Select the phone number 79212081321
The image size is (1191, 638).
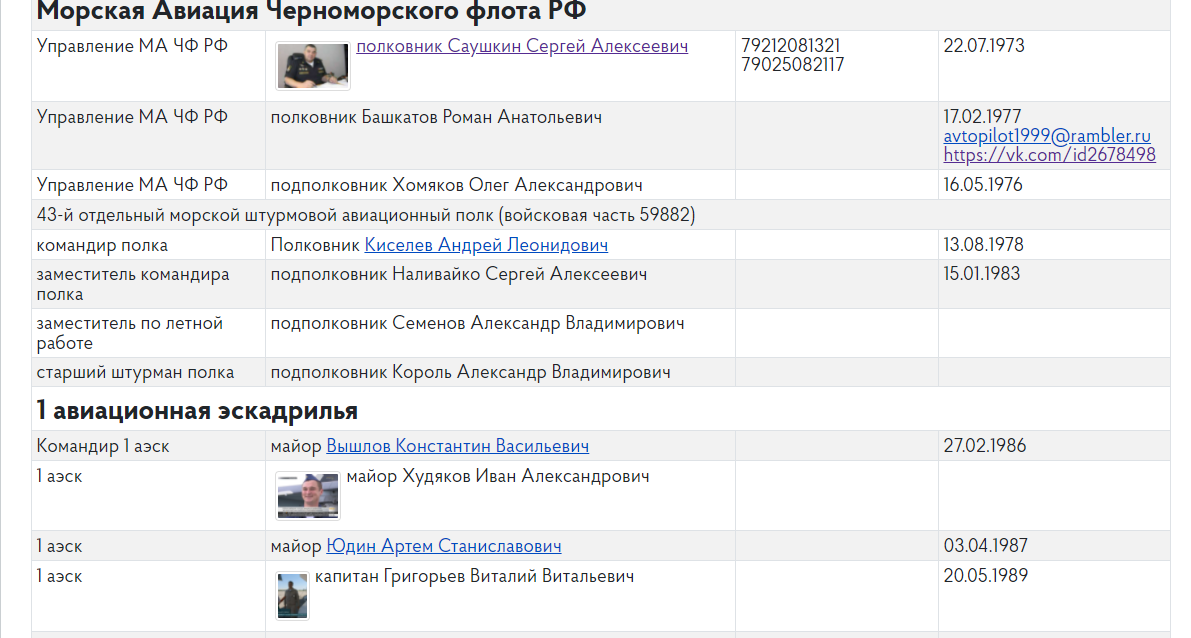(x=789, y=45)
